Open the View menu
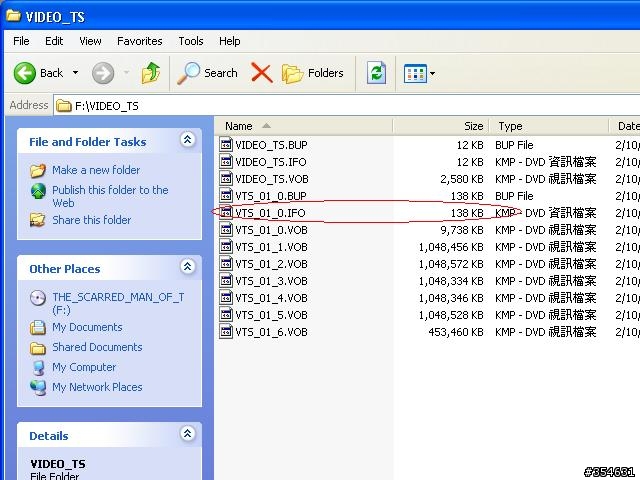The width and height of the screenshot is (640, 480). pyautogui.click(x=90, y=41)
